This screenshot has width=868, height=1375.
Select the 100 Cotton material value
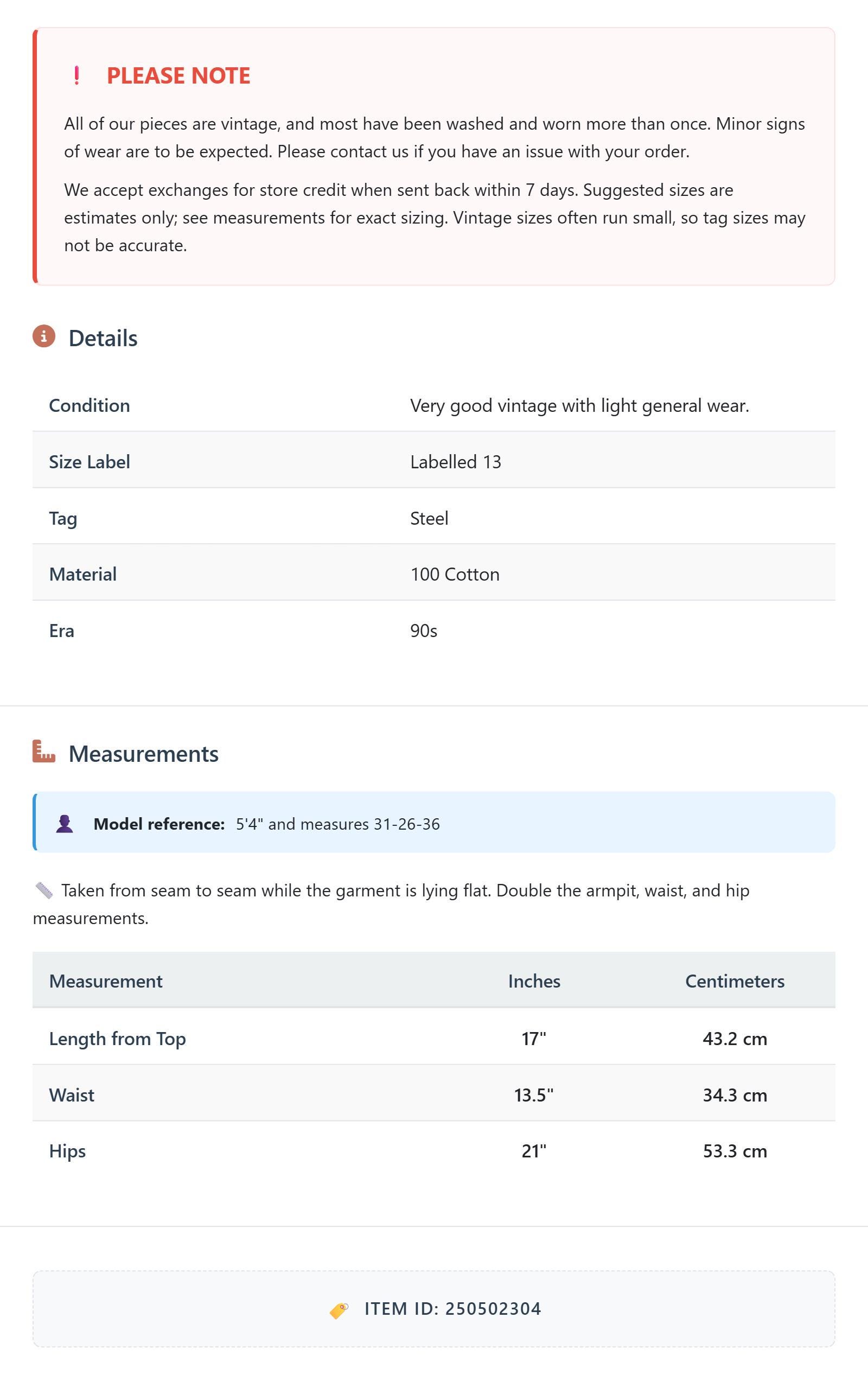455,575
